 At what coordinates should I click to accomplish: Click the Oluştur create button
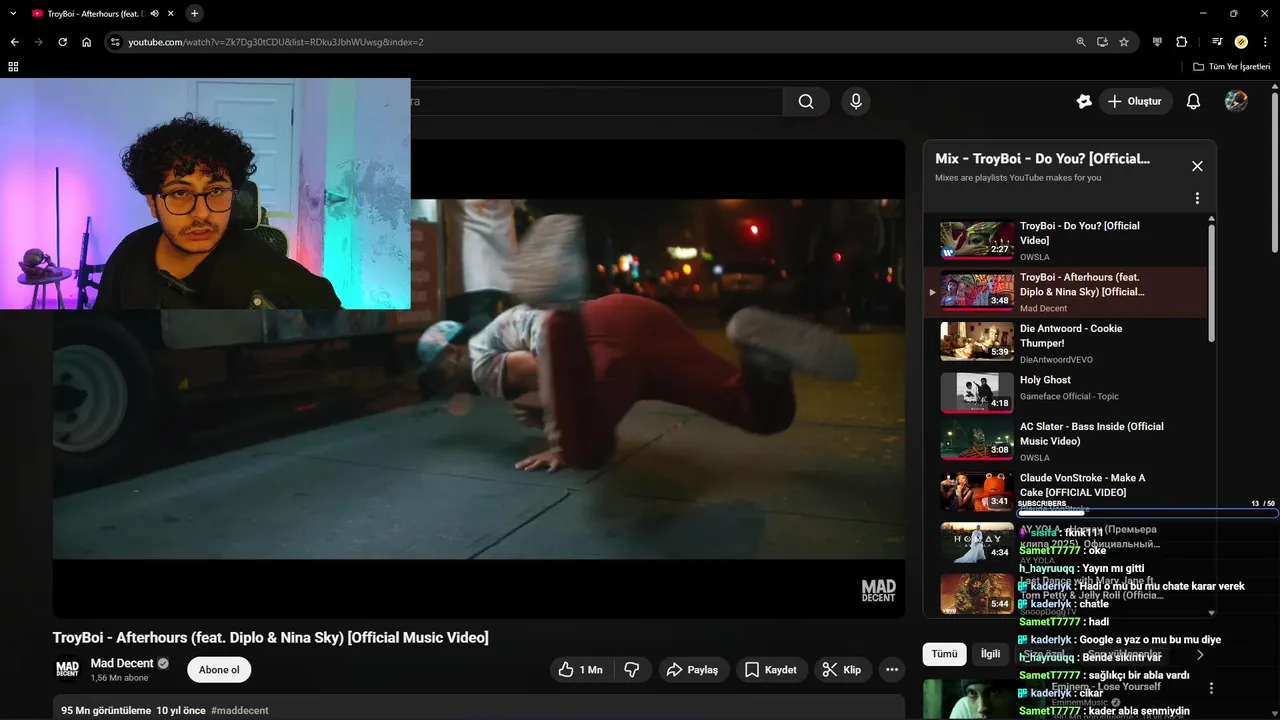point(1136,101)
